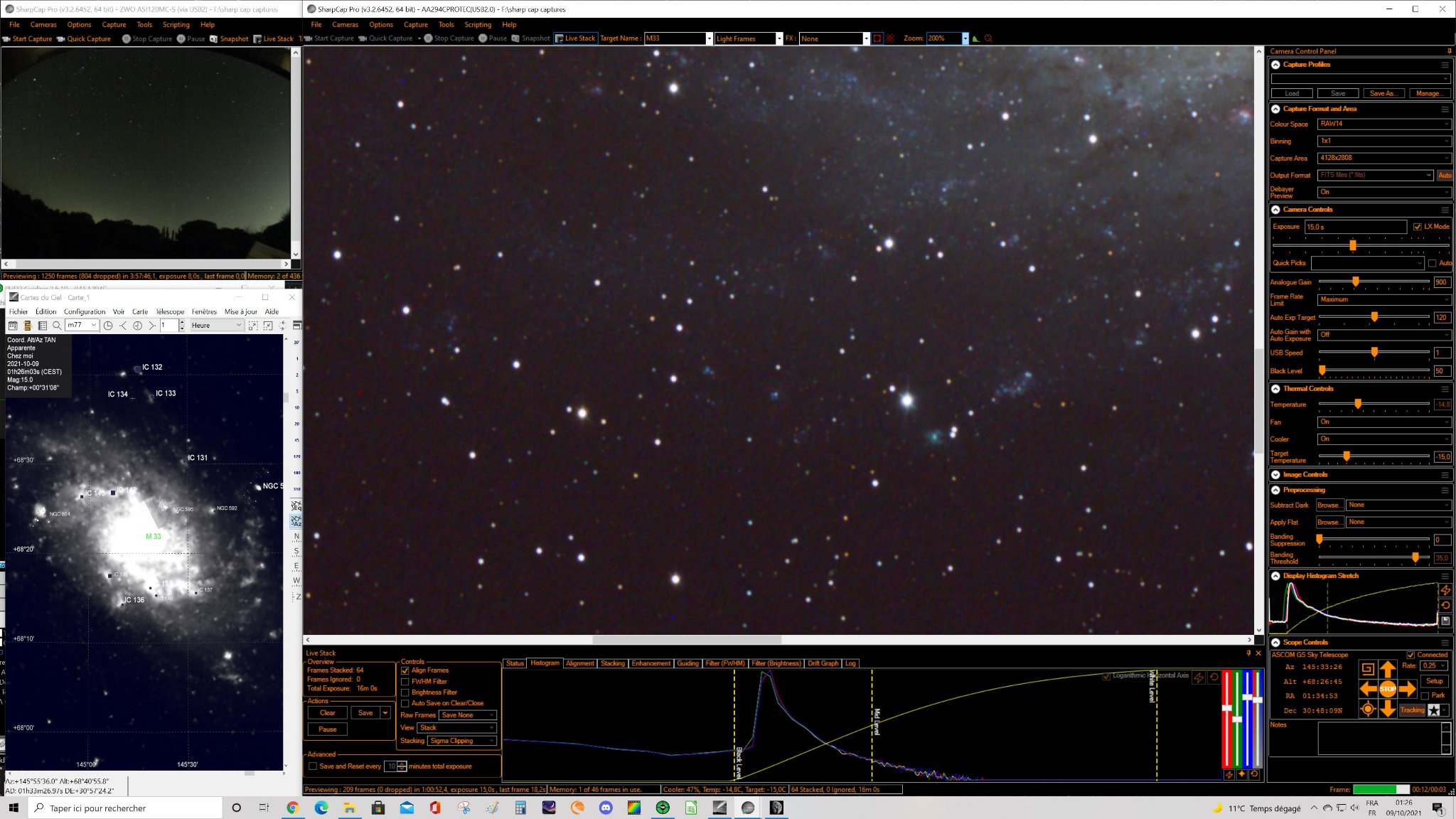Open the Capture Area dropdown
The image size is (1456, 819).
point(1383,158)
